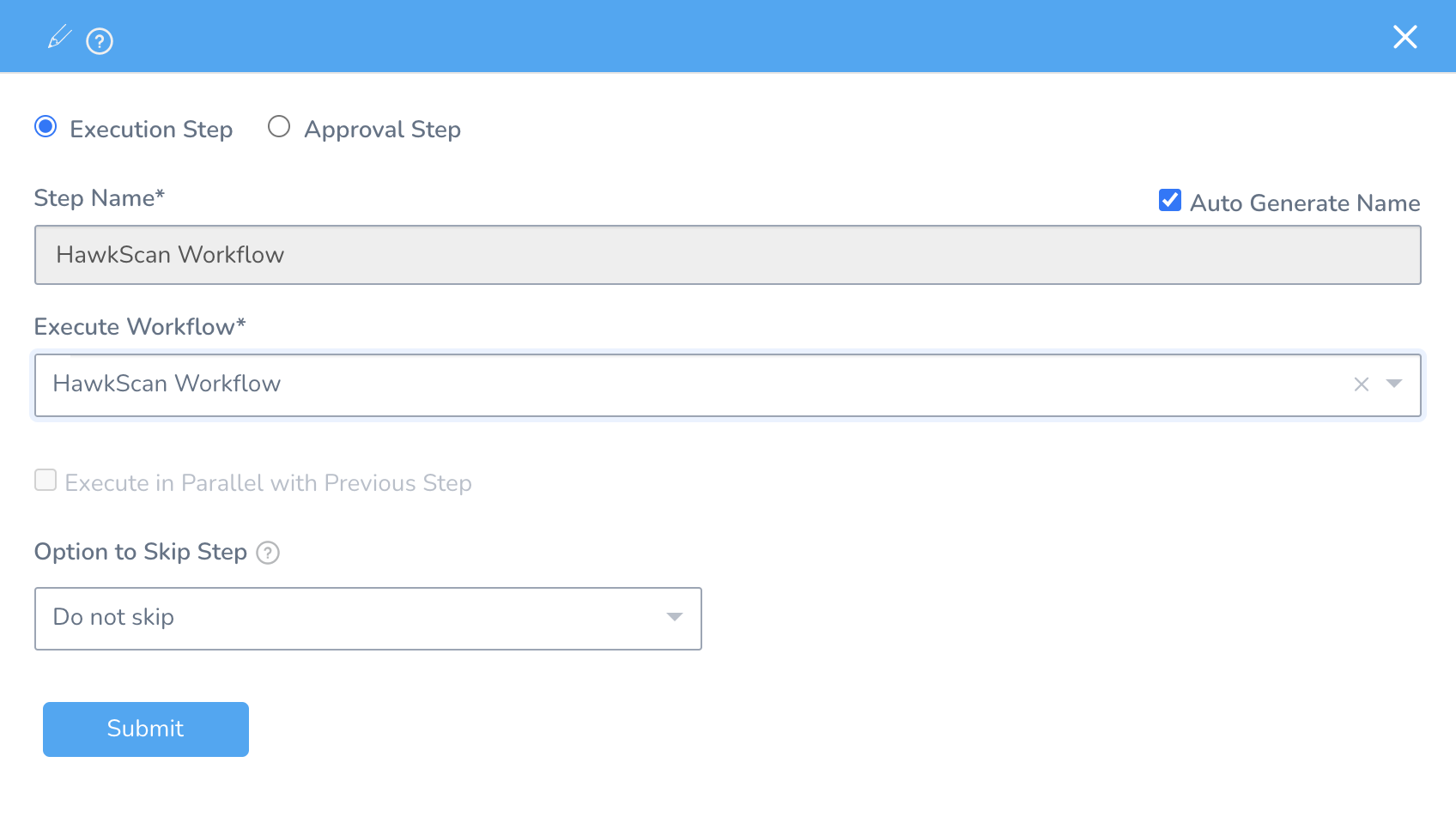Click the Approval Step label text

point(382,130)
